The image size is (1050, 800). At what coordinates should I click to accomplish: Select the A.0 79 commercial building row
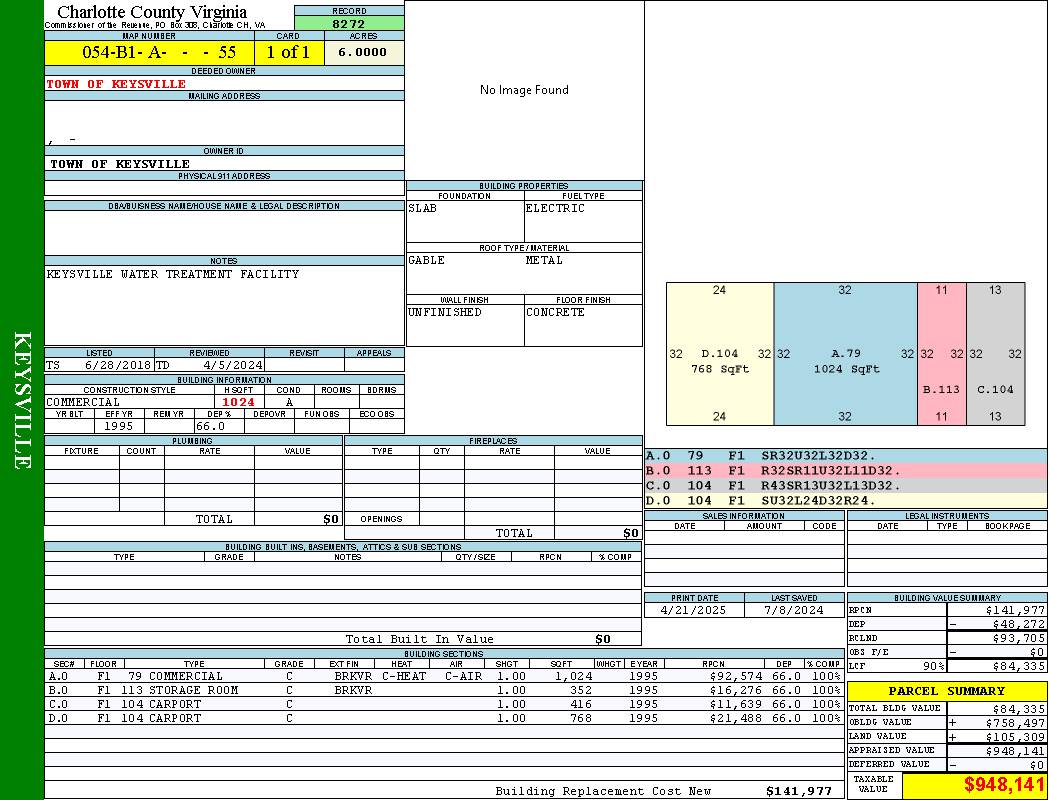pos(443,676)
